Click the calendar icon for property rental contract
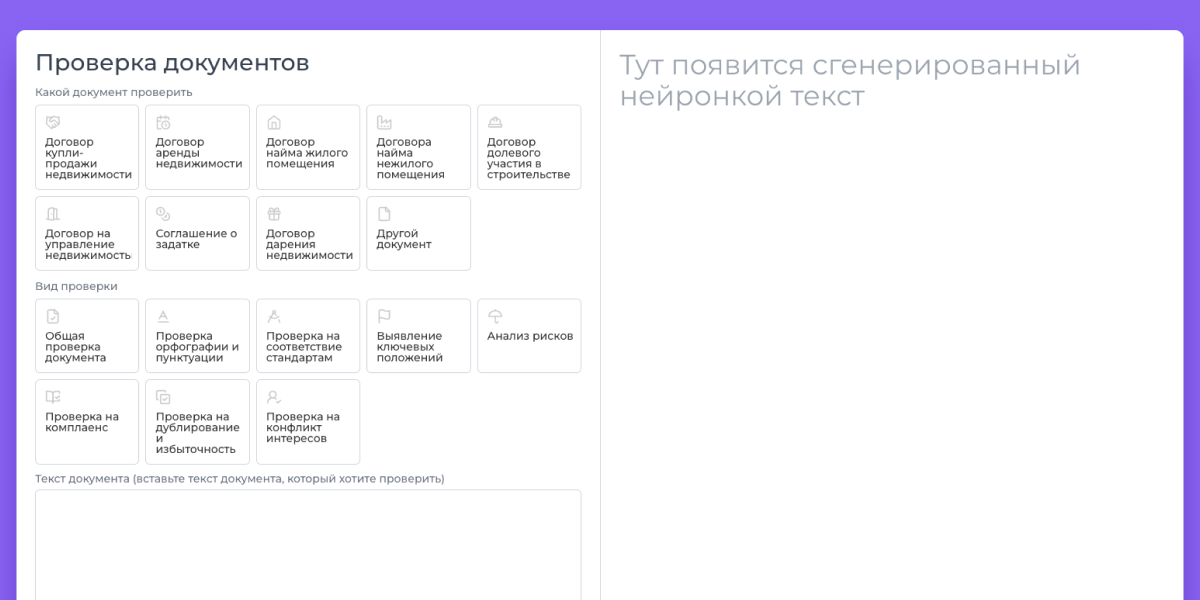Viewport: 1200px width, 600px height. 163,122
